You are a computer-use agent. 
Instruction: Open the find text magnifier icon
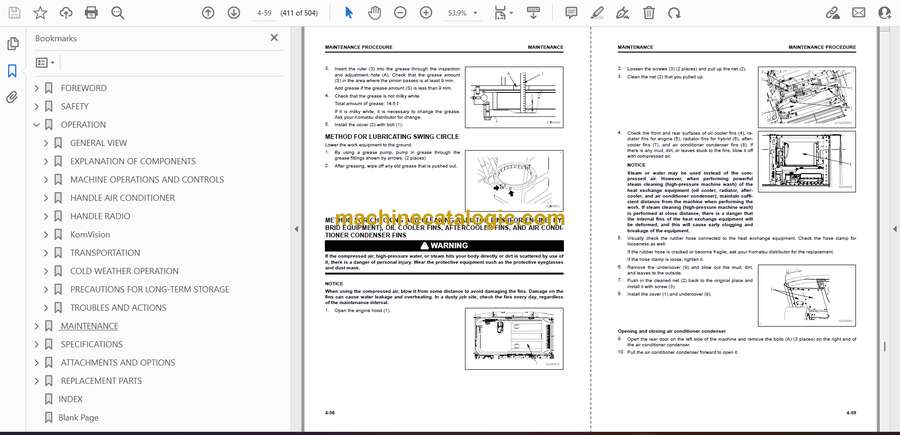pyautogui.click(x=118, y=13)
